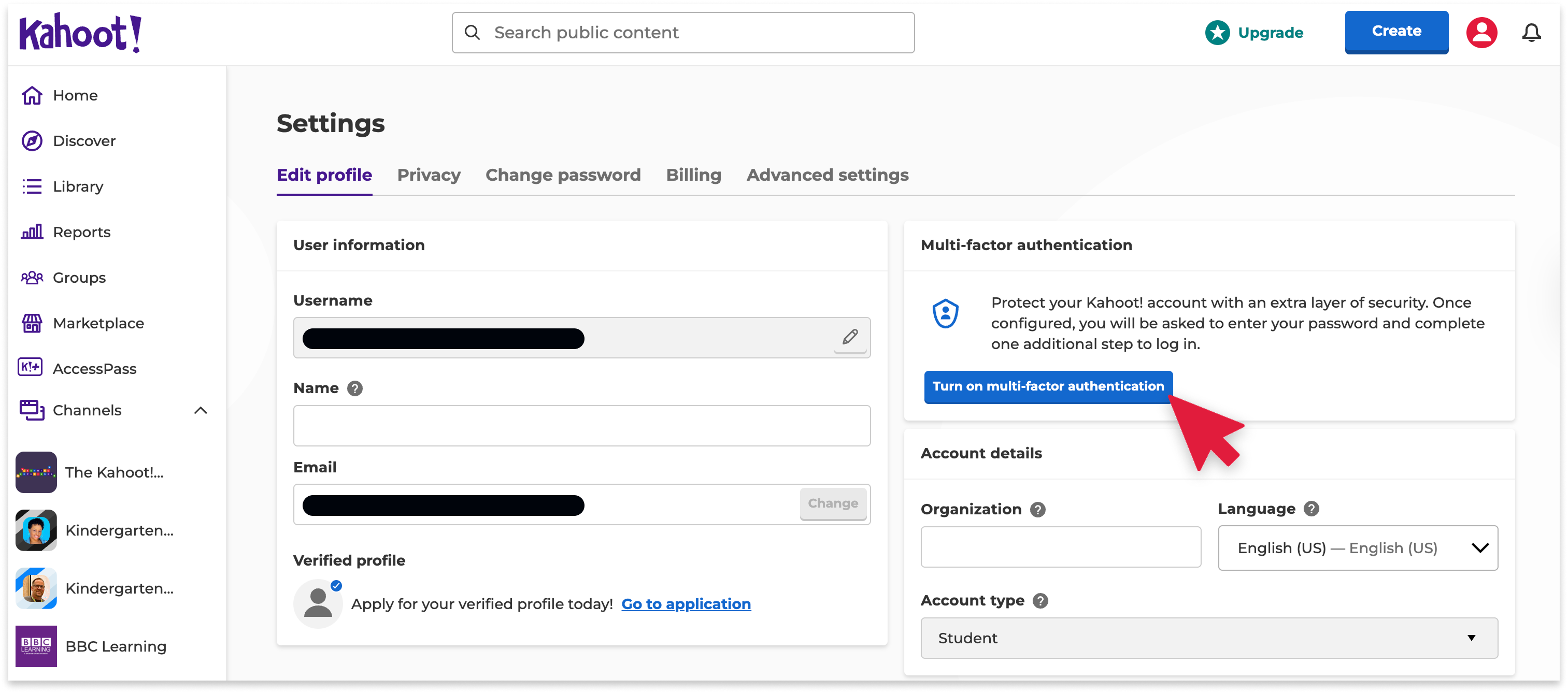The height and width of the screenshot is (693, 1568).
Task: Switch to the Change password tab
Action: [x=562, y=175]
